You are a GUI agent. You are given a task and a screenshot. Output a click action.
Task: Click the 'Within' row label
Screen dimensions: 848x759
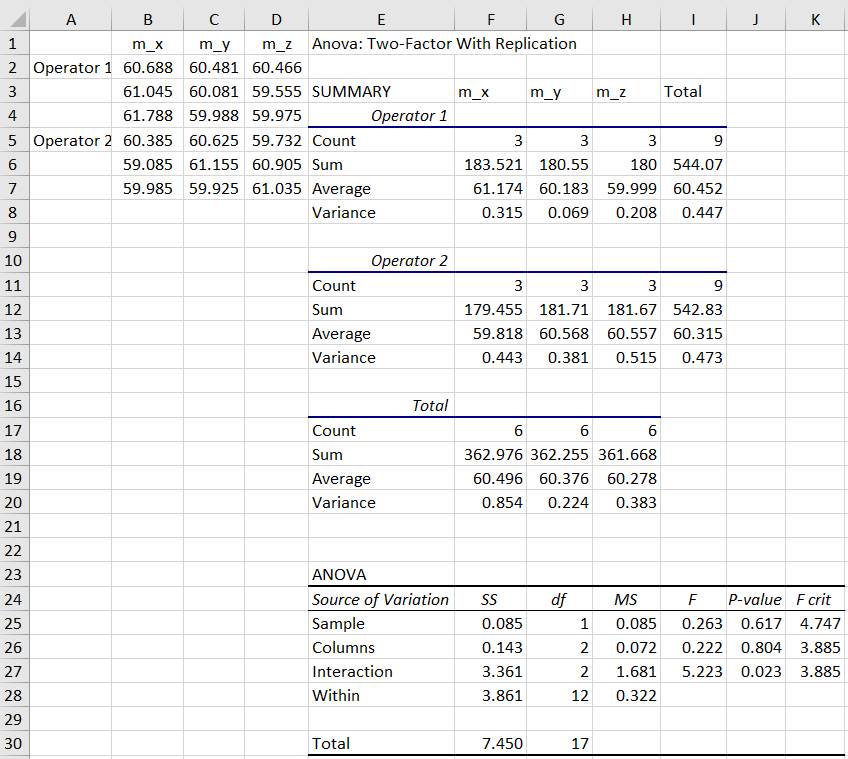[335, 695]
